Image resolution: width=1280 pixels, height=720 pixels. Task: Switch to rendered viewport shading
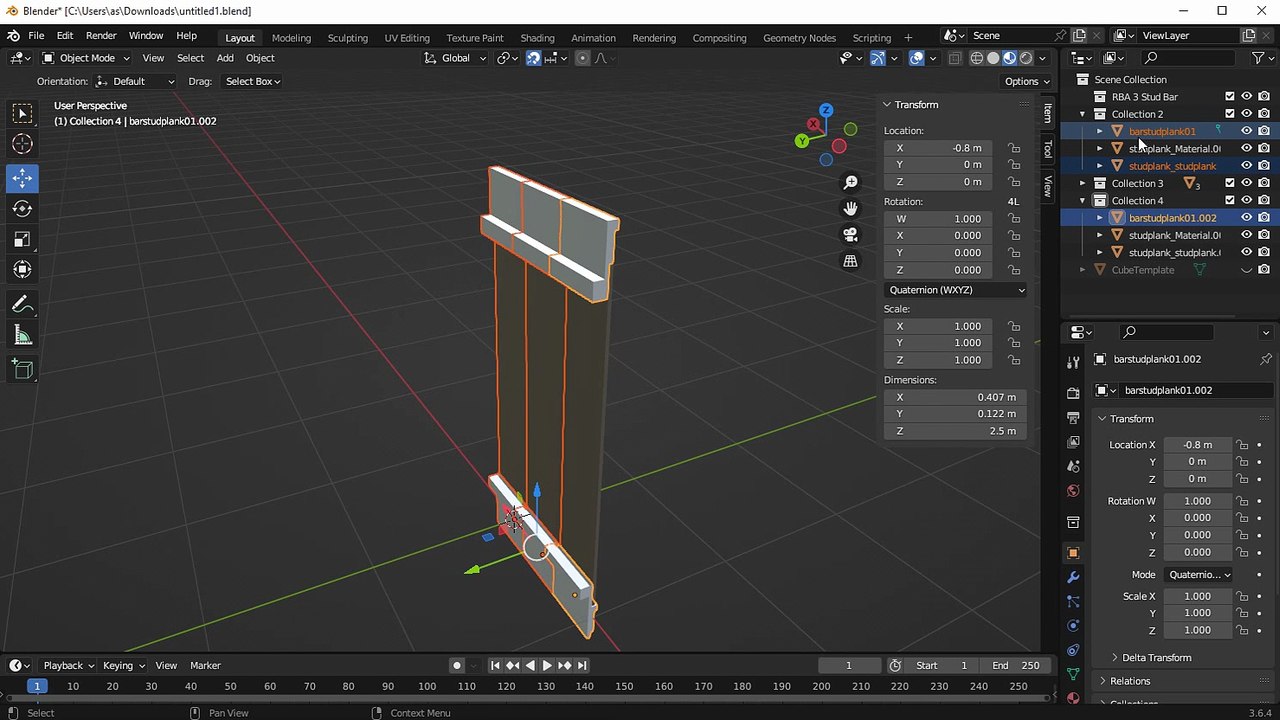point(1025,58)
